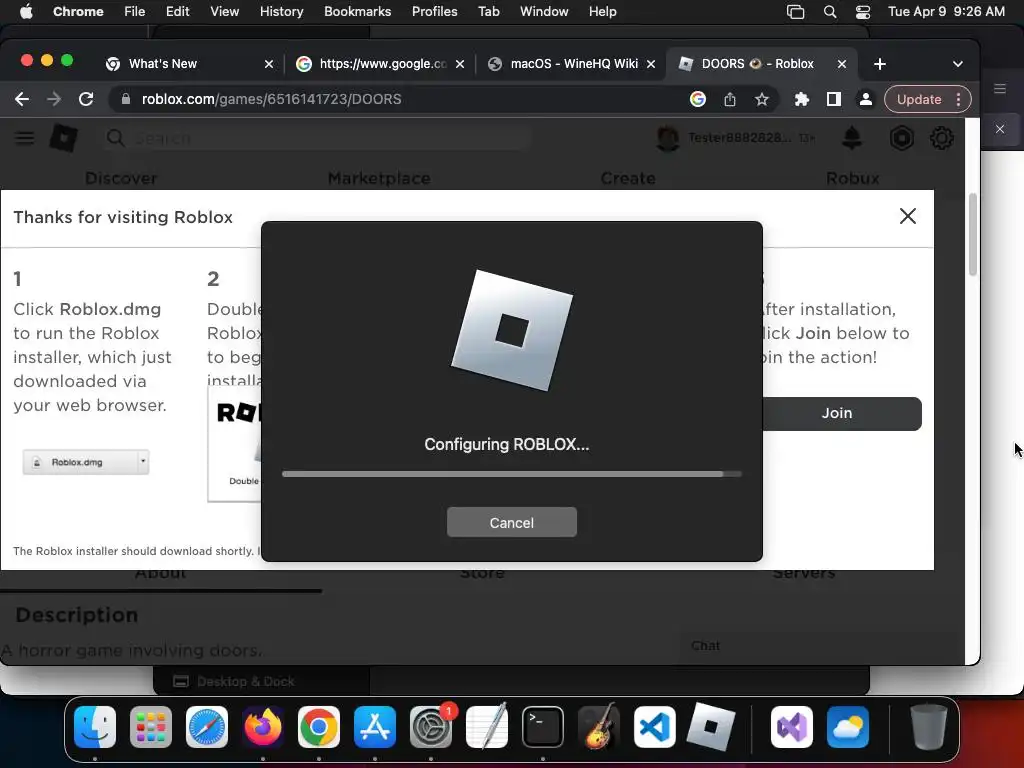Click the Update button in Chrome
Viewport: 1024px width, 768px height.
pos(918,99)
